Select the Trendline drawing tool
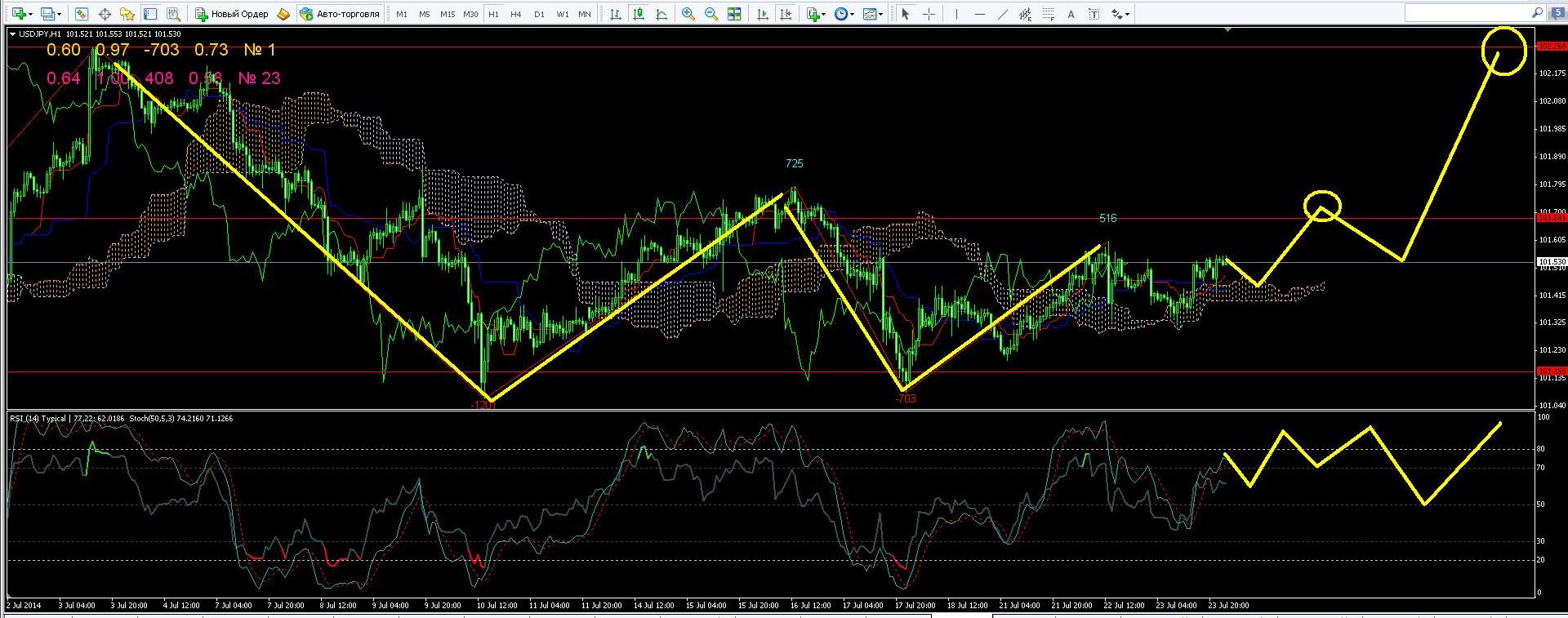This screenshot has width=1568, height=618. 1003,14
